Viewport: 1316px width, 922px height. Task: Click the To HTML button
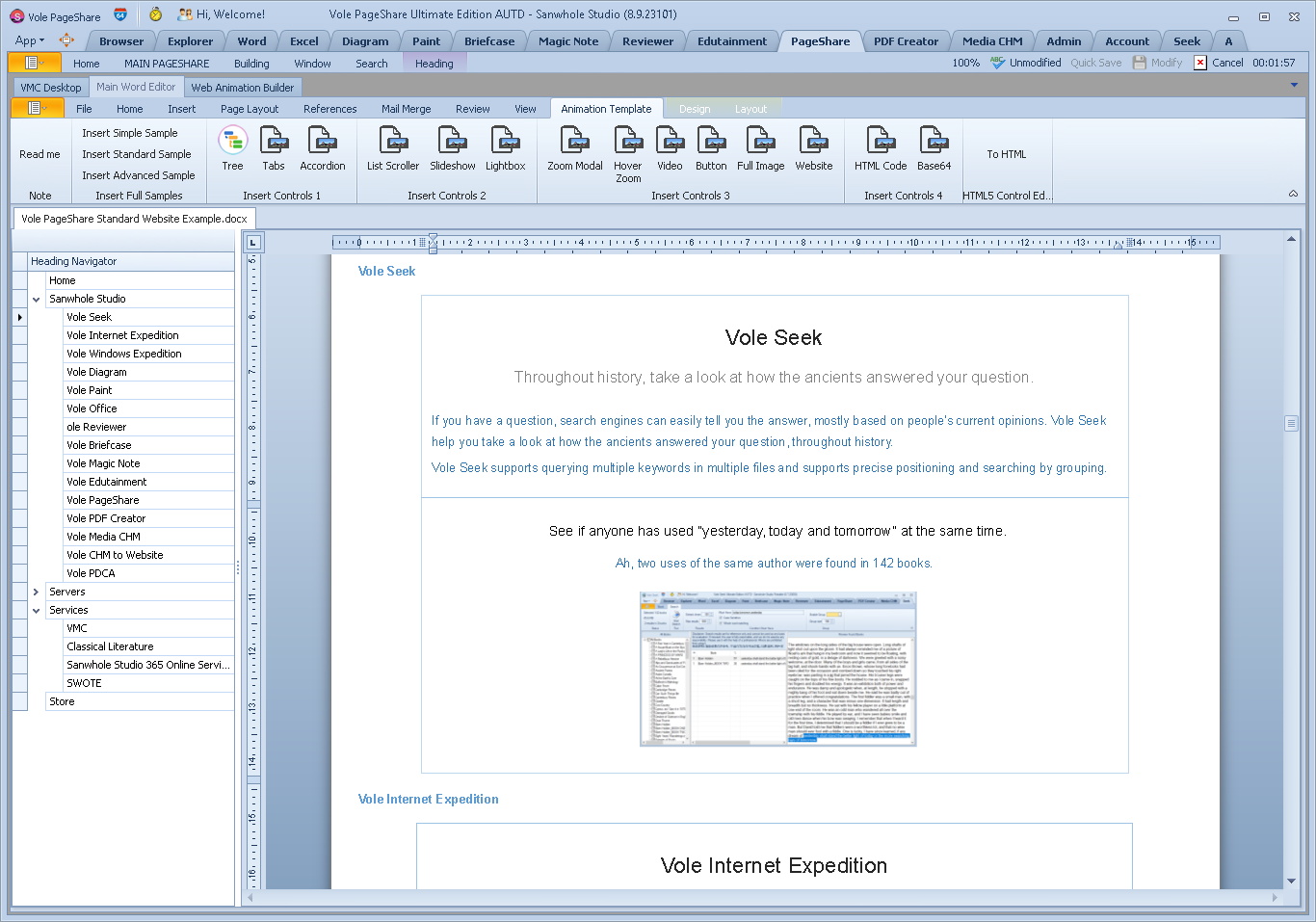1007,154
